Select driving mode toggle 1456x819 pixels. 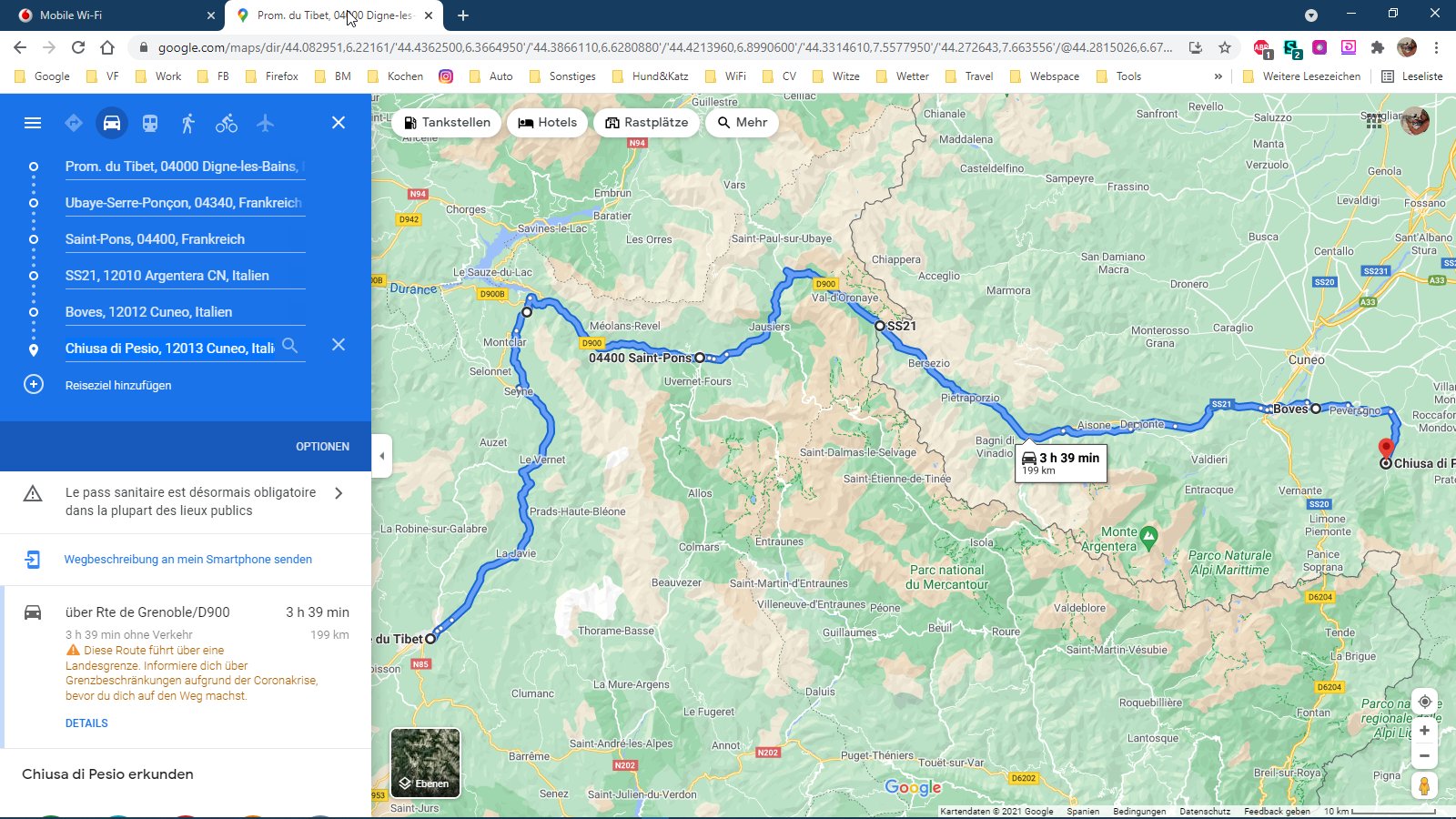(112, 123)
